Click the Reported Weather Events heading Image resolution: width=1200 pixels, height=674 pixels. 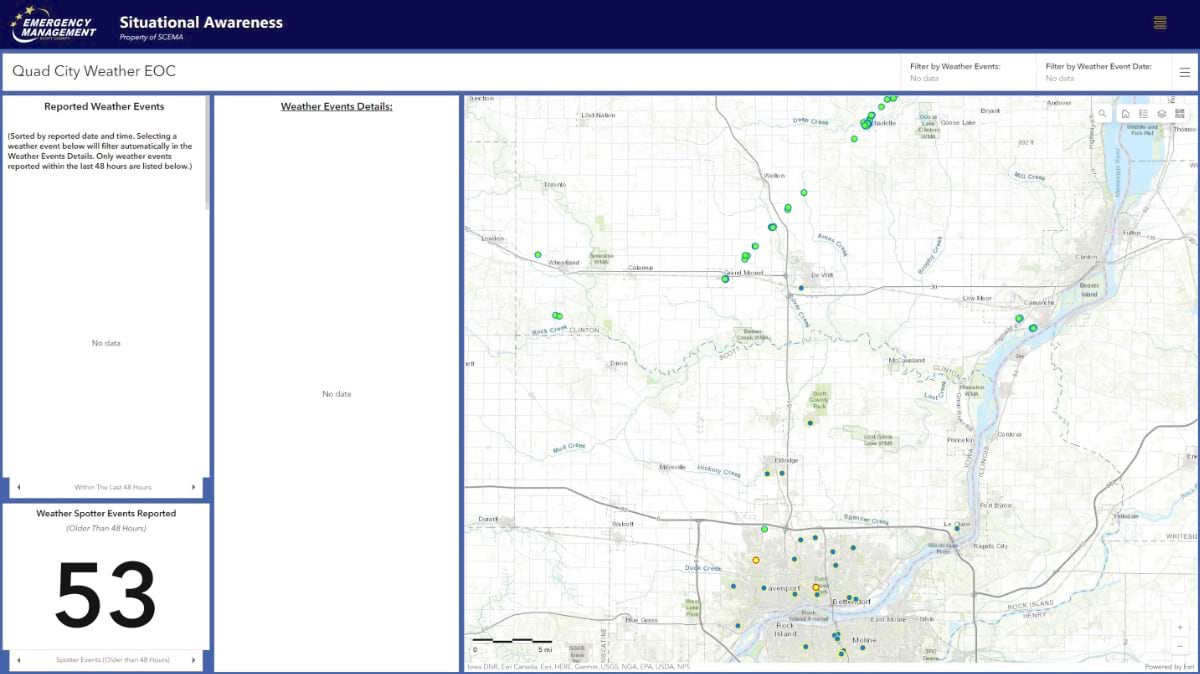point(104,106)
